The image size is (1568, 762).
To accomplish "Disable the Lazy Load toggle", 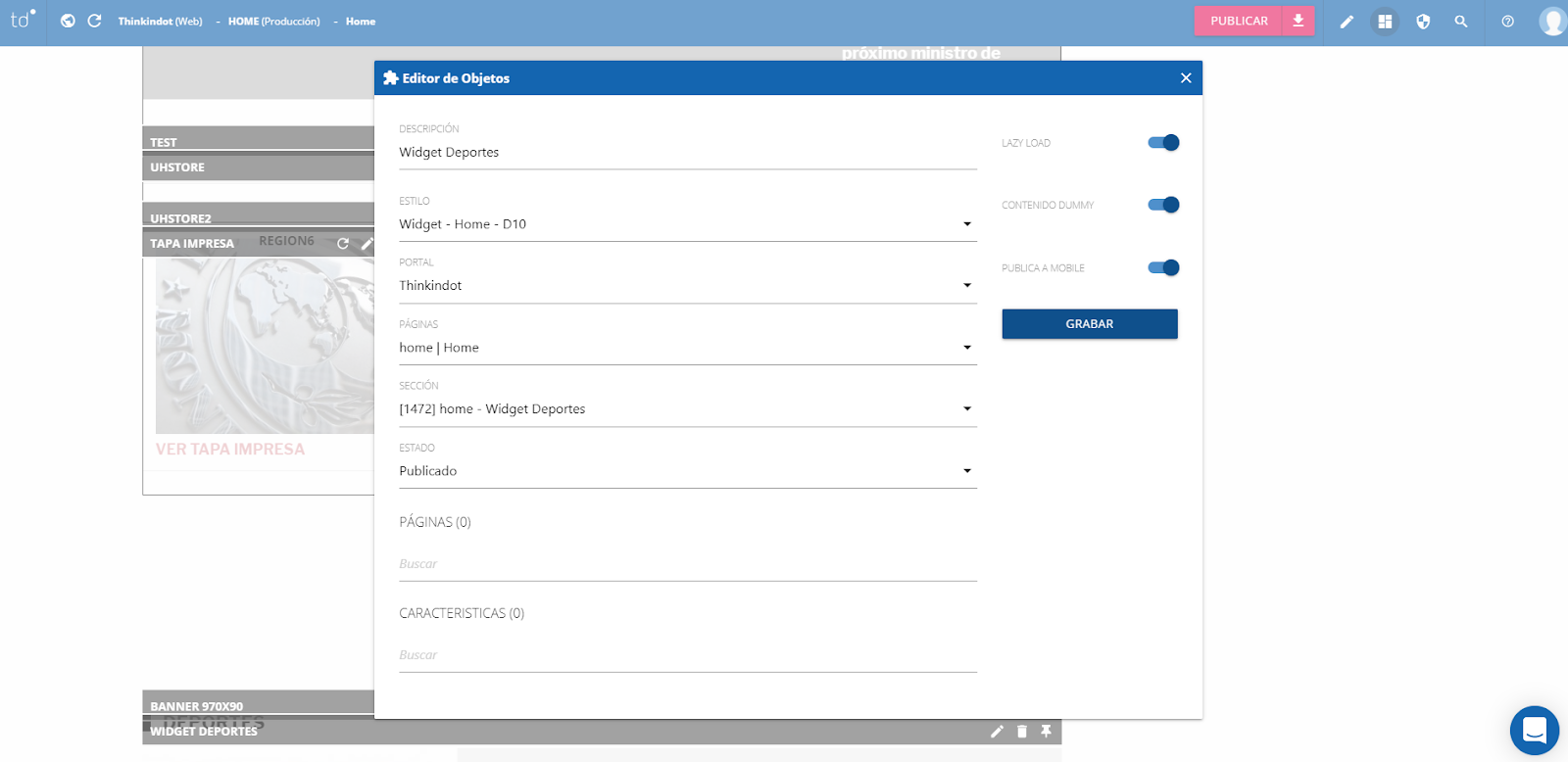I will point(1163,143).
